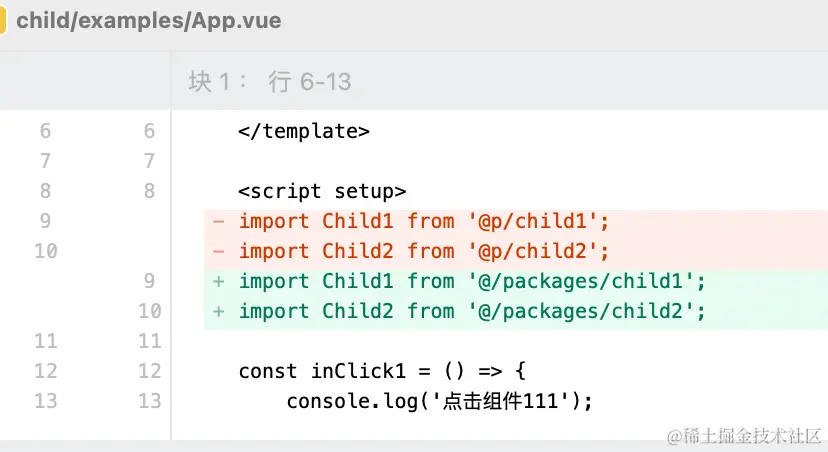This screenshot has width=828, height=452.
Task: Click new line number 9 in right gutter
Action: (x=149, y=281)
